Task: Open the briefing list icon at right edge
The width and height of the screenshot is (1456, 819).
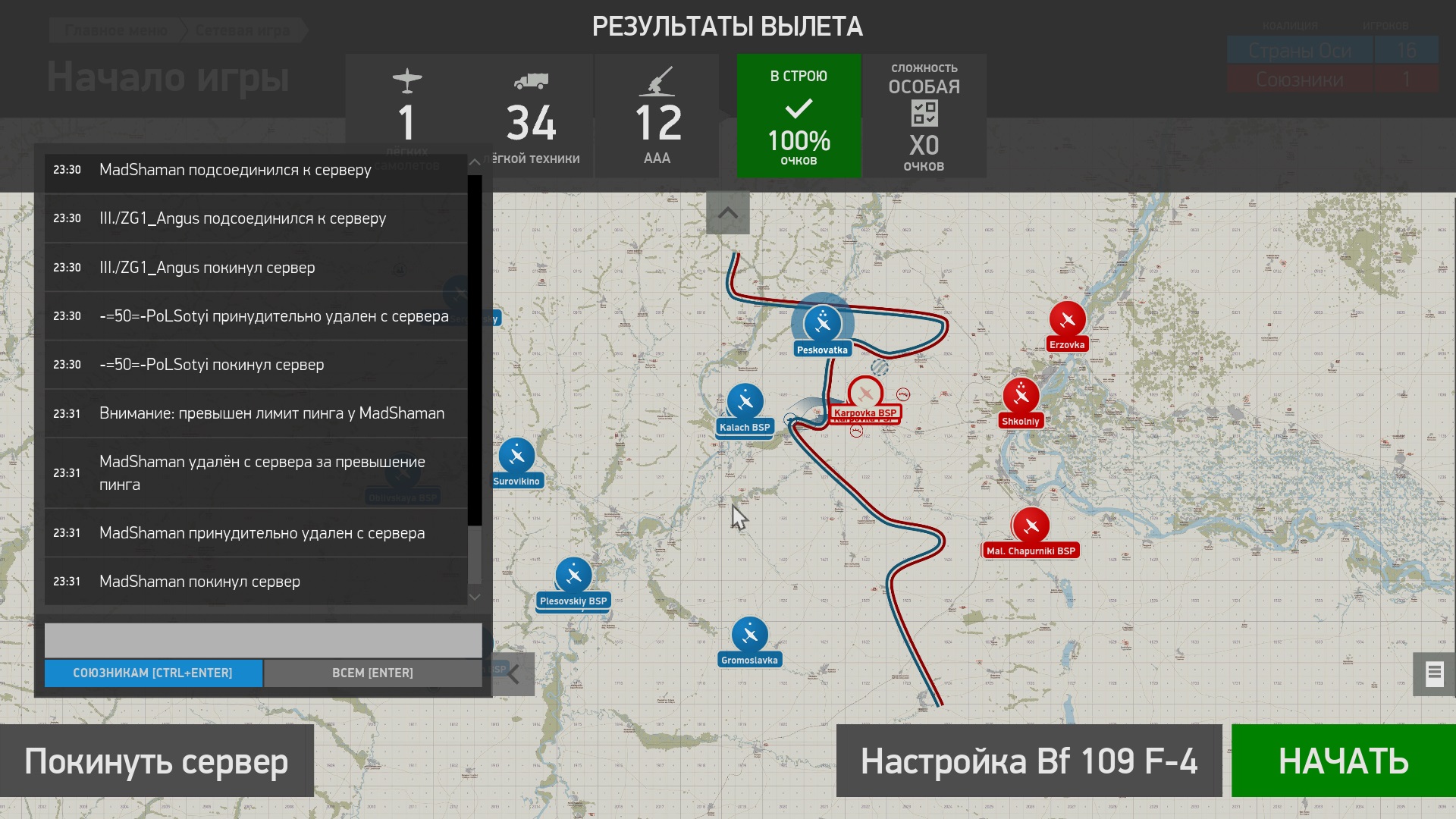Action: [x=1433, y=673]
